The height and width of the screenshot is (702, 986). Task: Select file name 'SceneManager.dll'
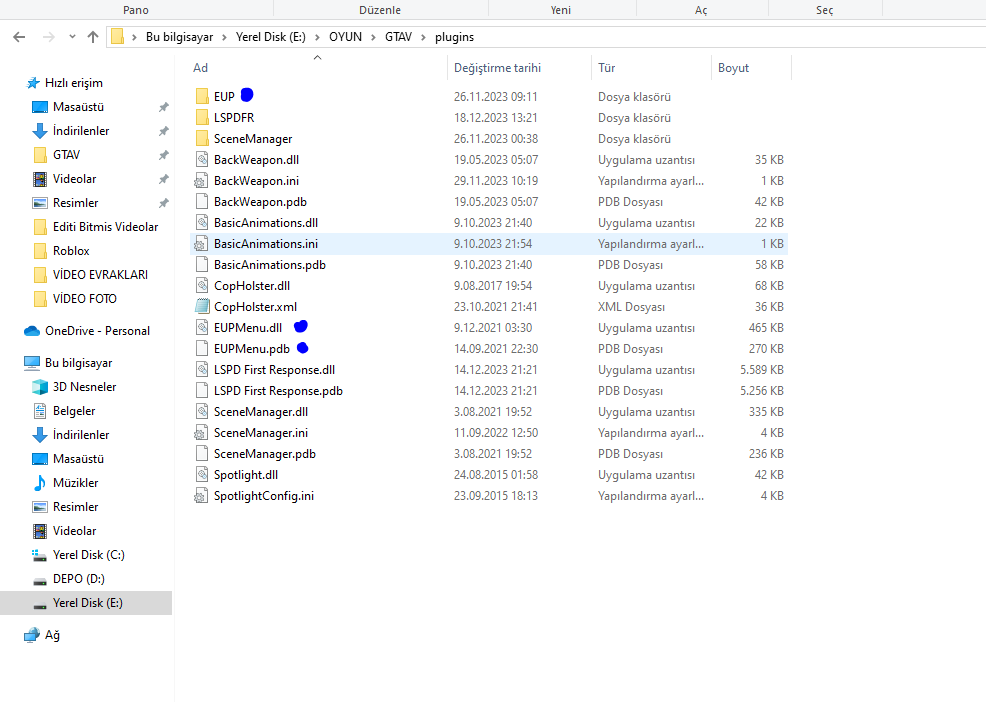261,412
